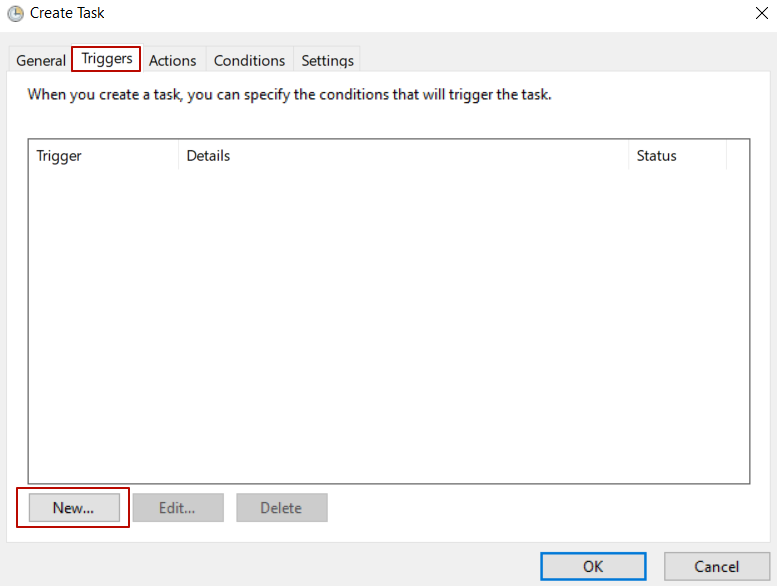Screen dimensions: 777x586
Task: Click the Create Task title bar text
Action: (67, 14)
